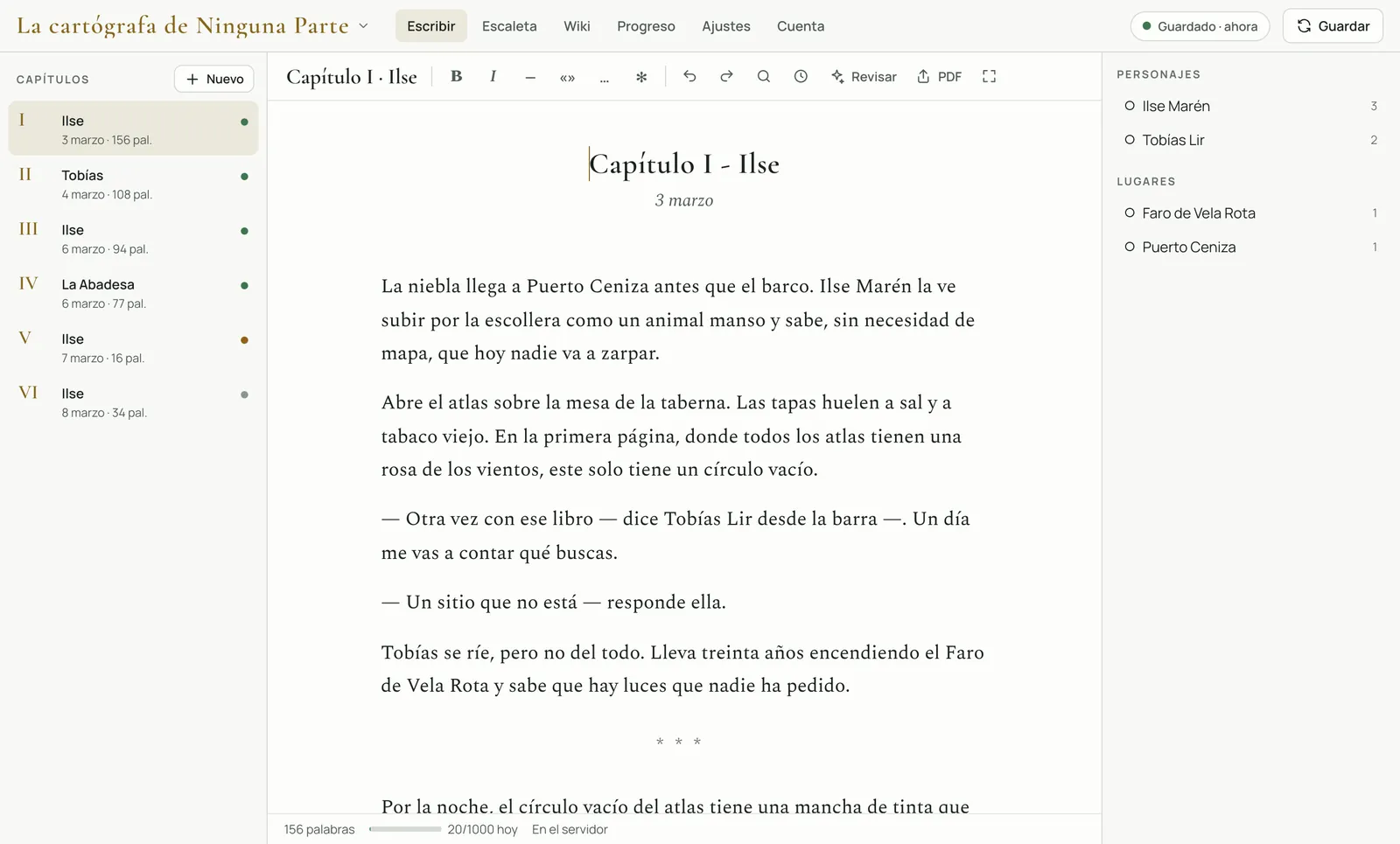Switch to the Escaleta tab
The image size is (1400, 844).
point(509,26)
